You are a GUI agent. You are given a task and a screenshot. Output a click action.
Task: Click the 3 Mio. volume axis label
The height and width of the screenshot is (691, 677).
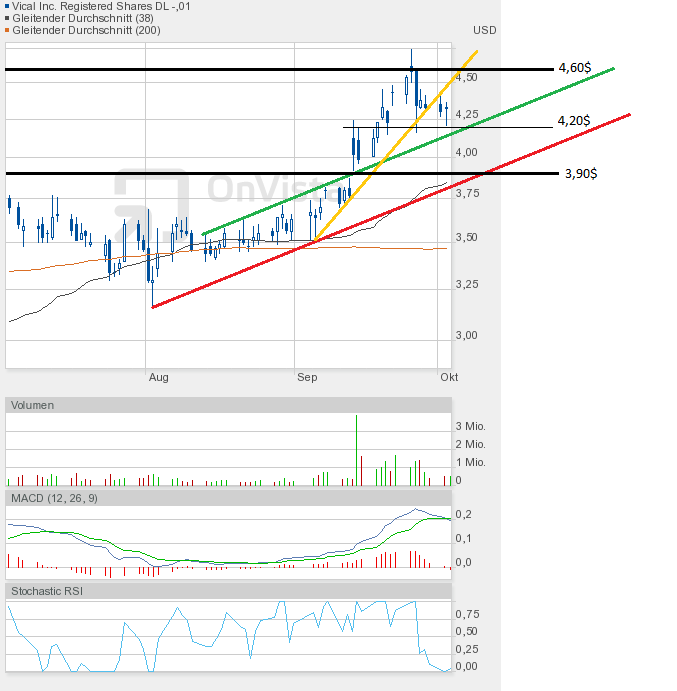470,426
